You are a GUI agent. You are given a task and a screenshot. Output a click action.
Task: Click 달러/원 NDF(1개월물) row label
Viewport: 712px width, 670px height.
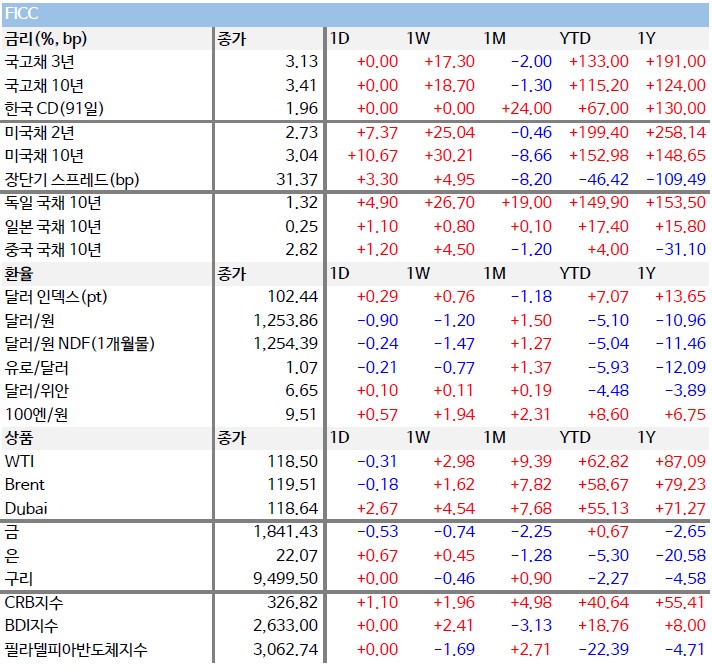point(79,344)
